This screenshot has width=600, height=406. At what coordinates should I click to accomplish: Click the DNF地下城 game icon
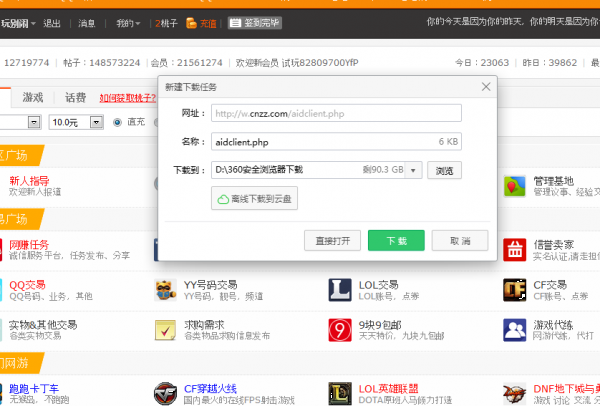[x=514, y=393]
